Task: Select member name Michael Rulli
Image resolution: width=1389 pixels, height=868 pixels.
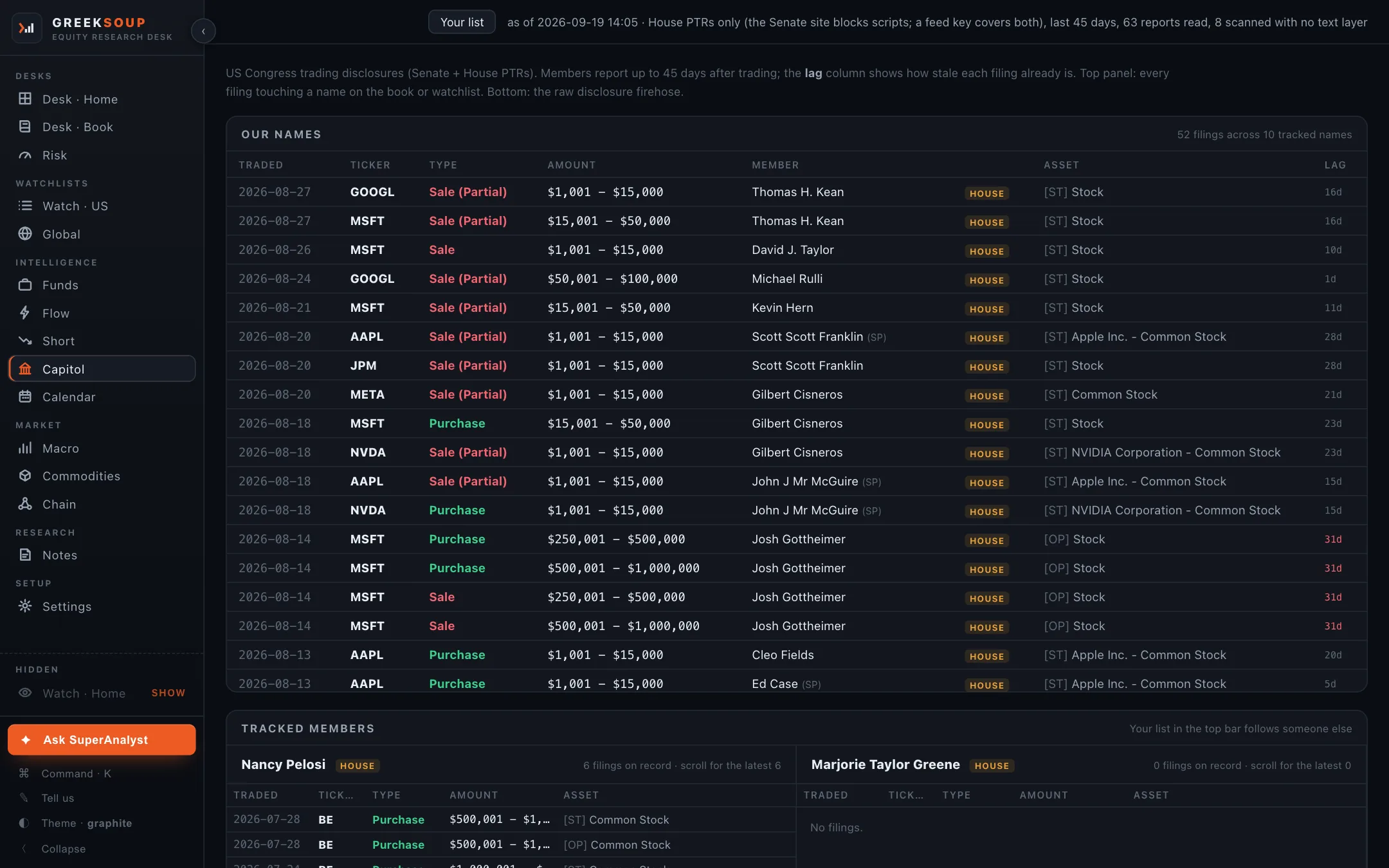Action: click(x=787, y=278)
